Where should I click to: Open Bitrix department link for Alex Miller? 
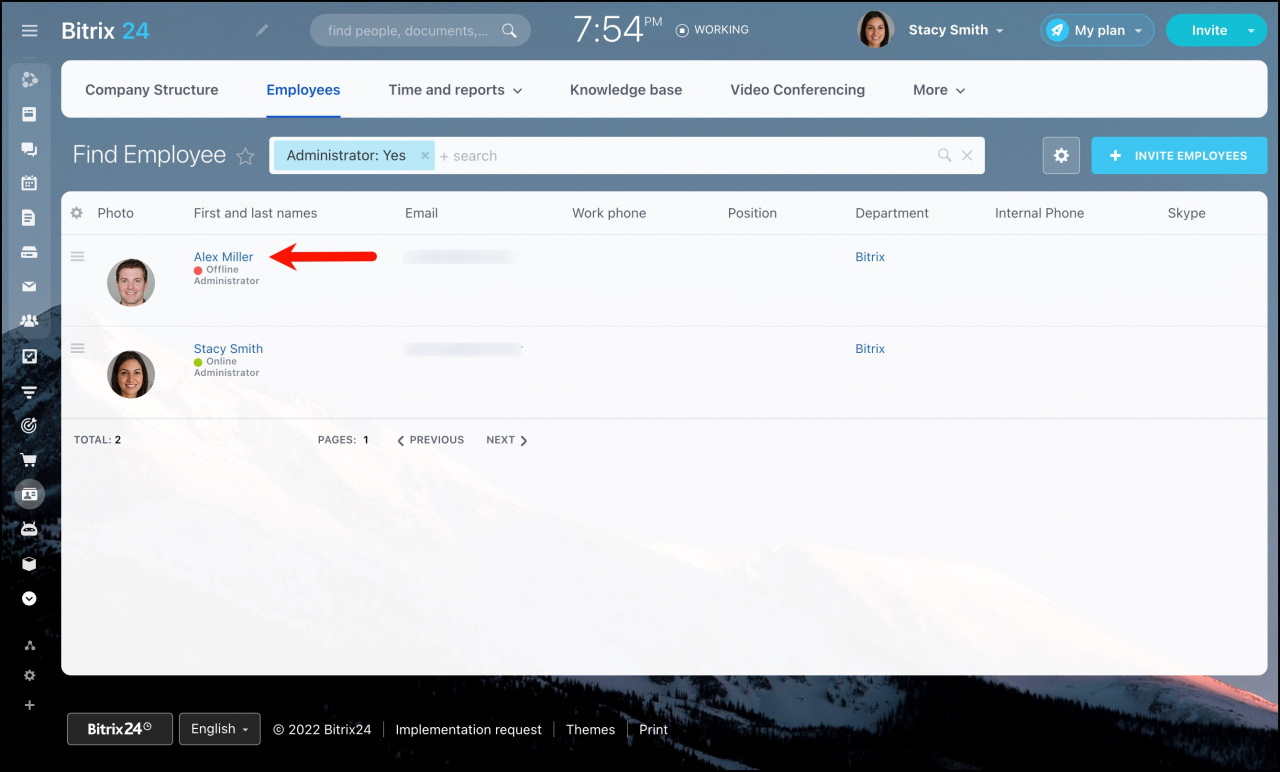point(870,257)
